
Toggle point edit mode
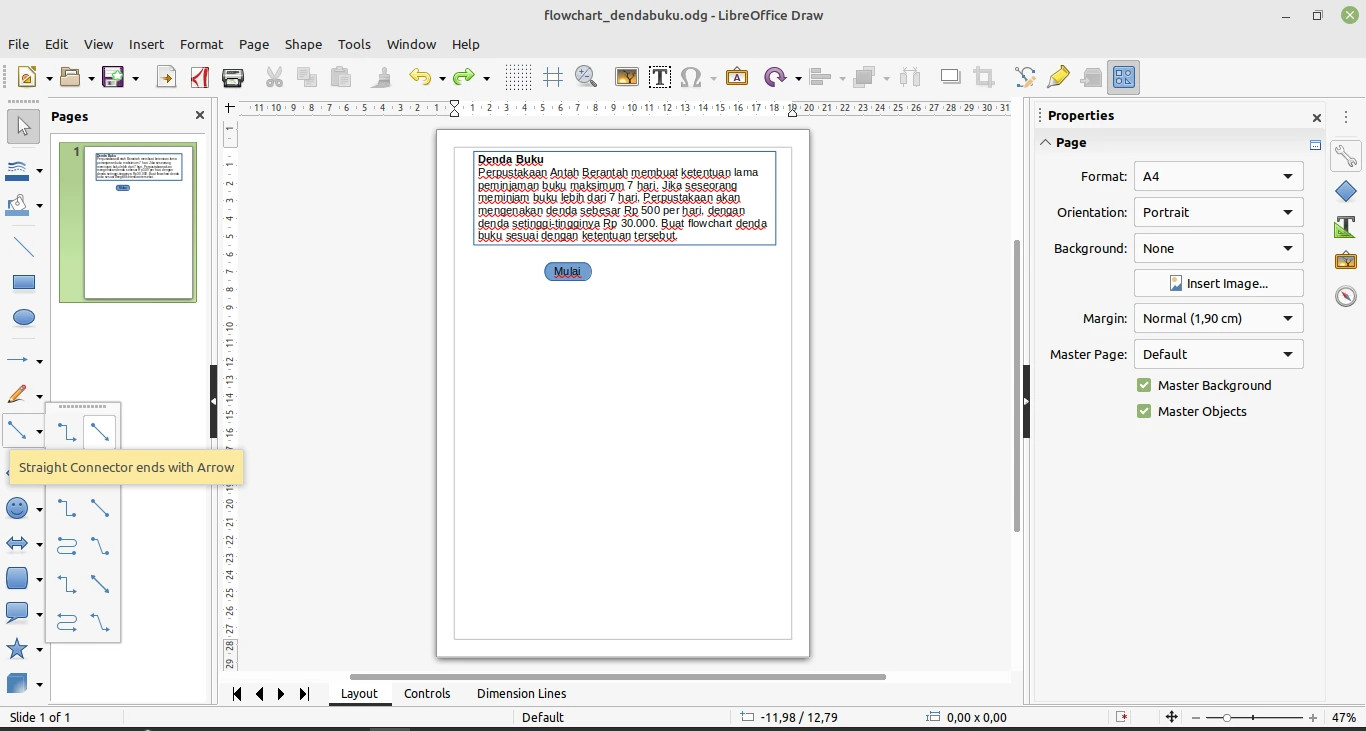tap(1025, 77)
